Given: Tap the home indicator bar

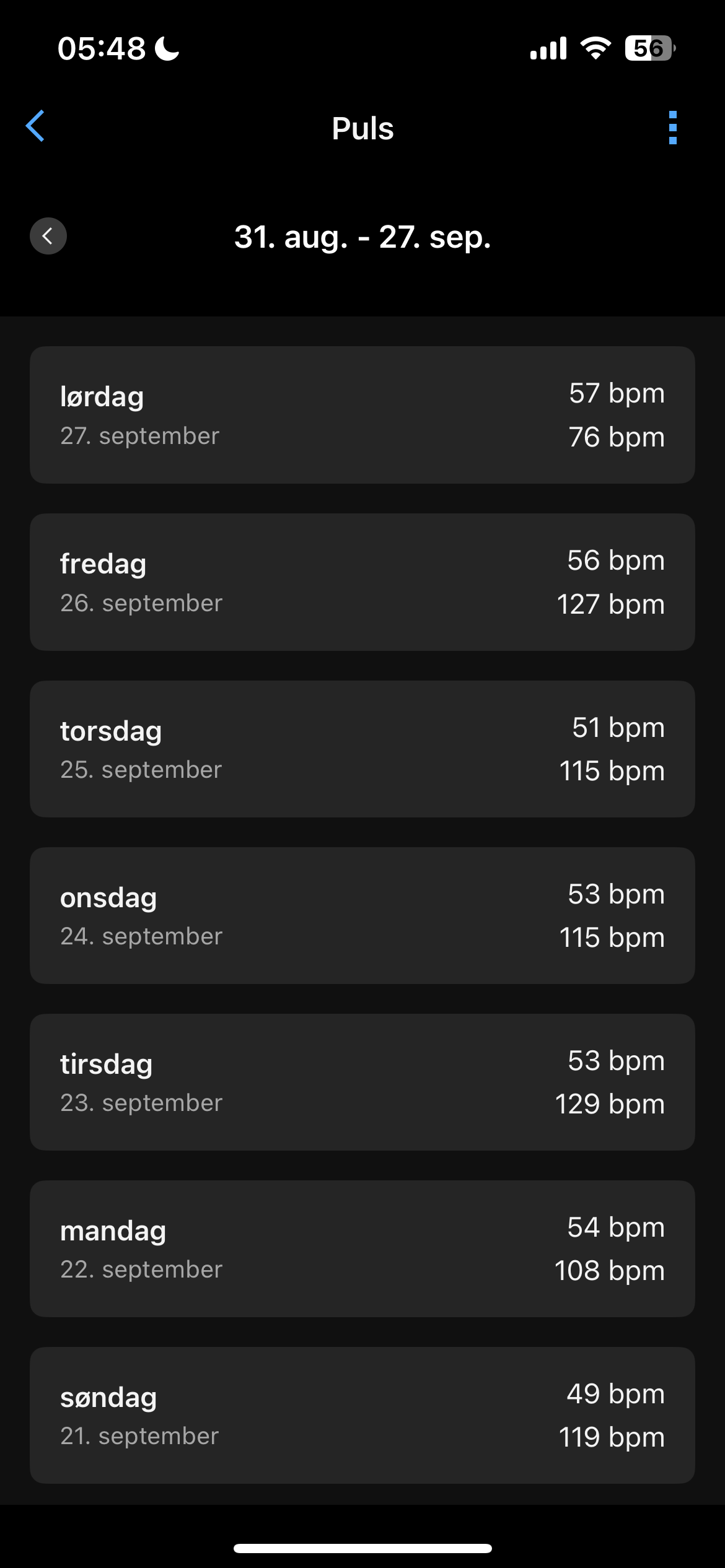Looking at the screenshot, I should point(362,1548).
